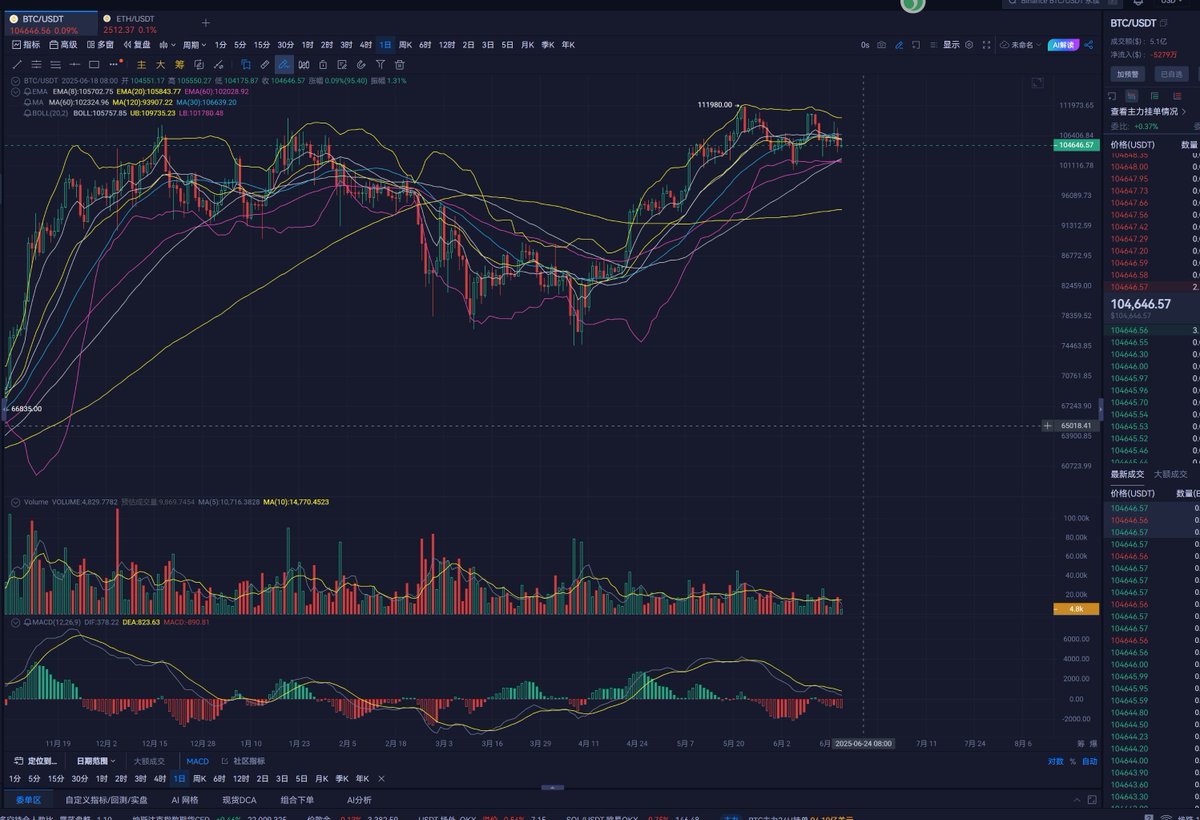Click the 加预警 add alert button
The image size is (1200, 820).
(1127, 74)
